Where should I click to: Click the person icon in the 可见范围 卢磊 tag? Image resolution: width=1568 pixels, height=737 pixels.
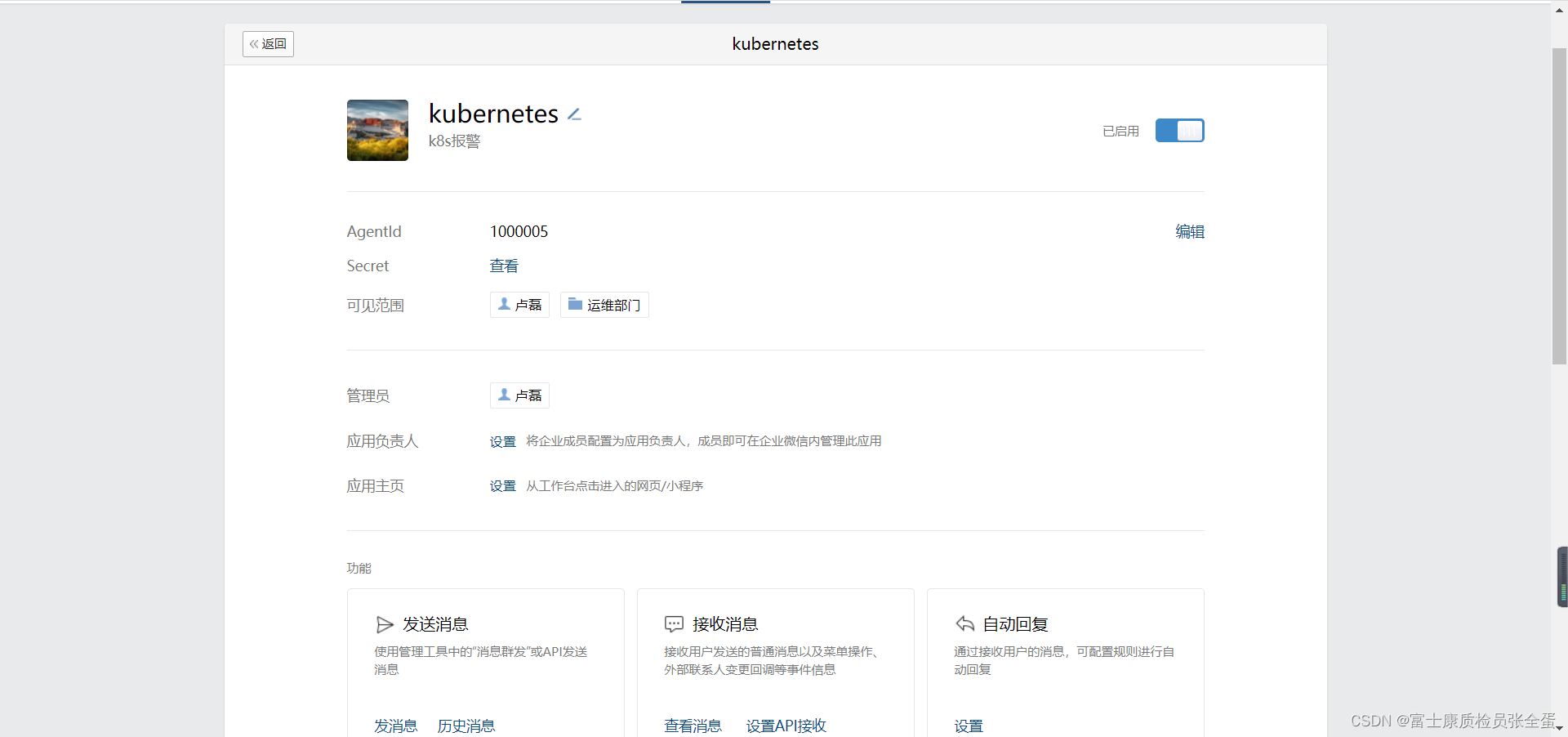coord(504,304)
